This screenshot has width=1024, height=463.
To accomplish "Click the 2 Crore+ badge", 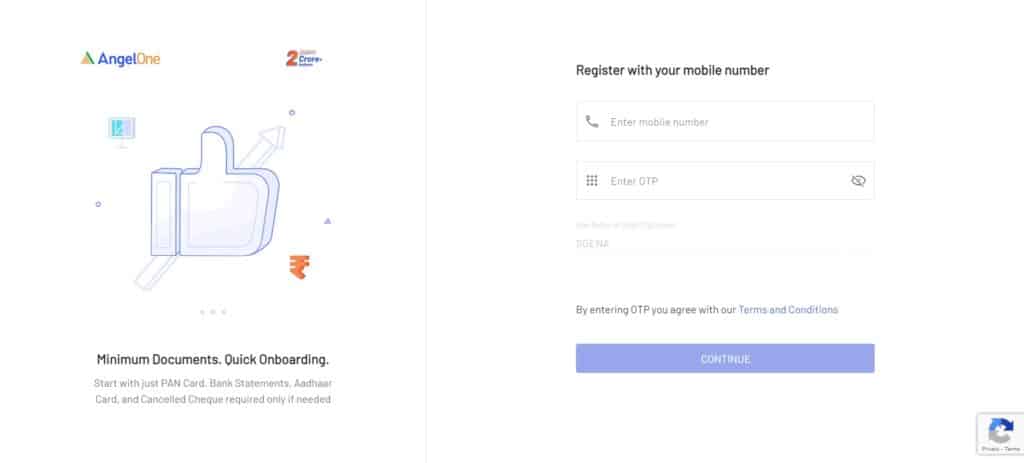I will pyautogui.click(x=304, y=59).
